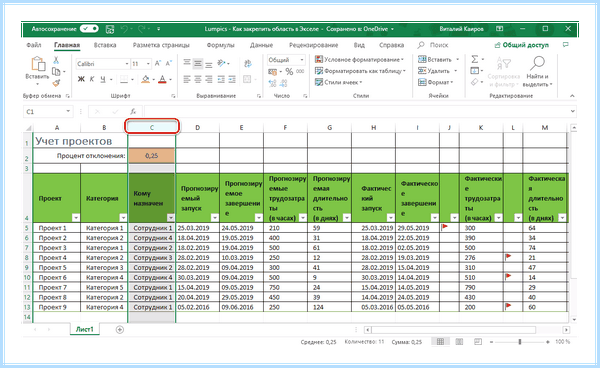Click the Center horizontally icon
The width and height of the screenshot is (600, 368).
pos(197,79)
